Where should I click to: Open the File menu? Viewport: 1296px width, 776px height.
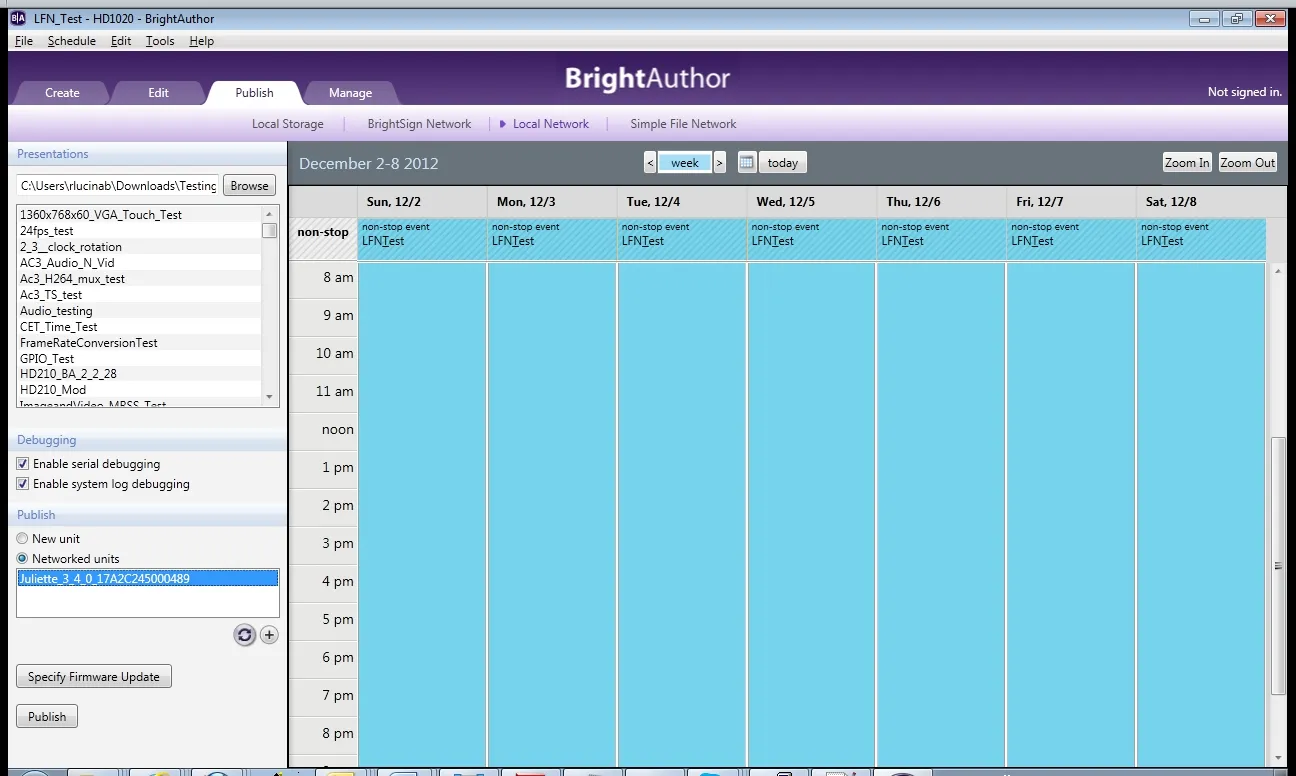click(24, 41)
